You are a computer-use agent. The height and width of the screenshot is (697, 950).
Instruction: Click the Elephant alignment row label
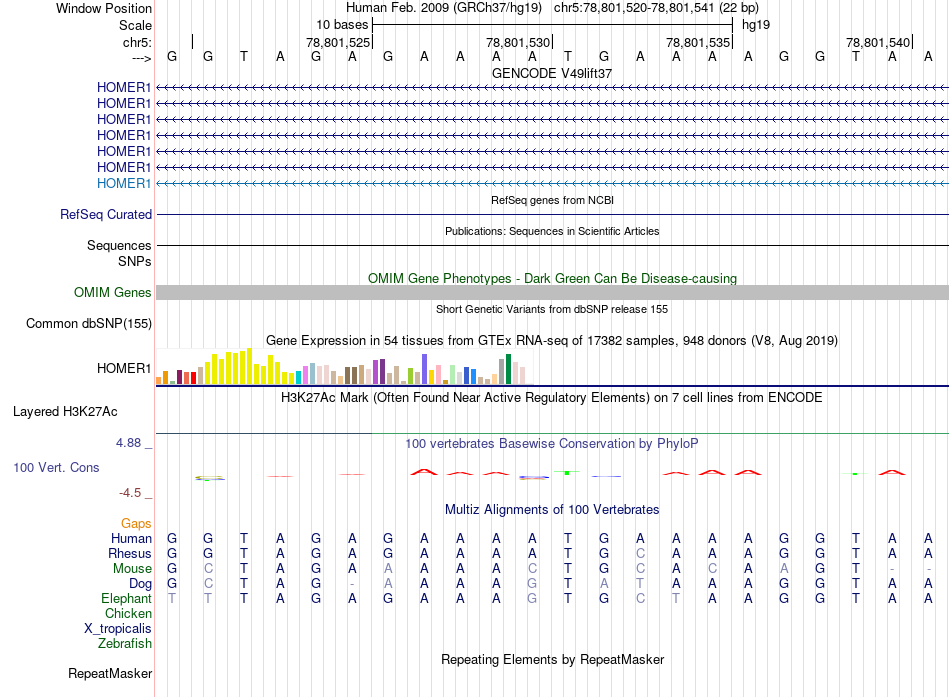point(127,598)
